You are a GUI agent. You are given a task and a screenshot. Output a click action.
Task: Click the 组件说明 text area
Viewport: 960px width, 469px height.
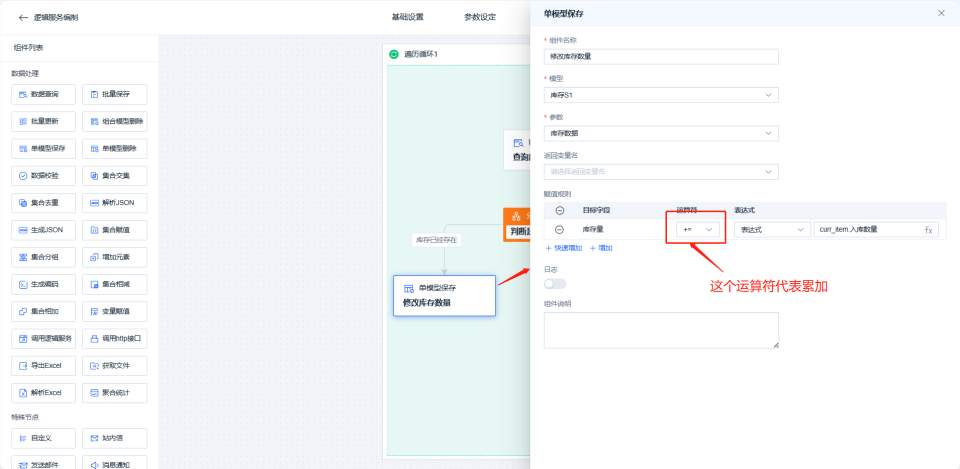[661, 331]
